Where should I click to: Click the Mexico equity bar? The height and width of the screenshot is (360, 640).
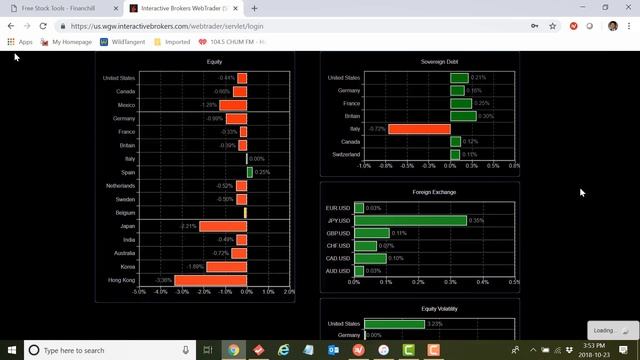point(233,105)
